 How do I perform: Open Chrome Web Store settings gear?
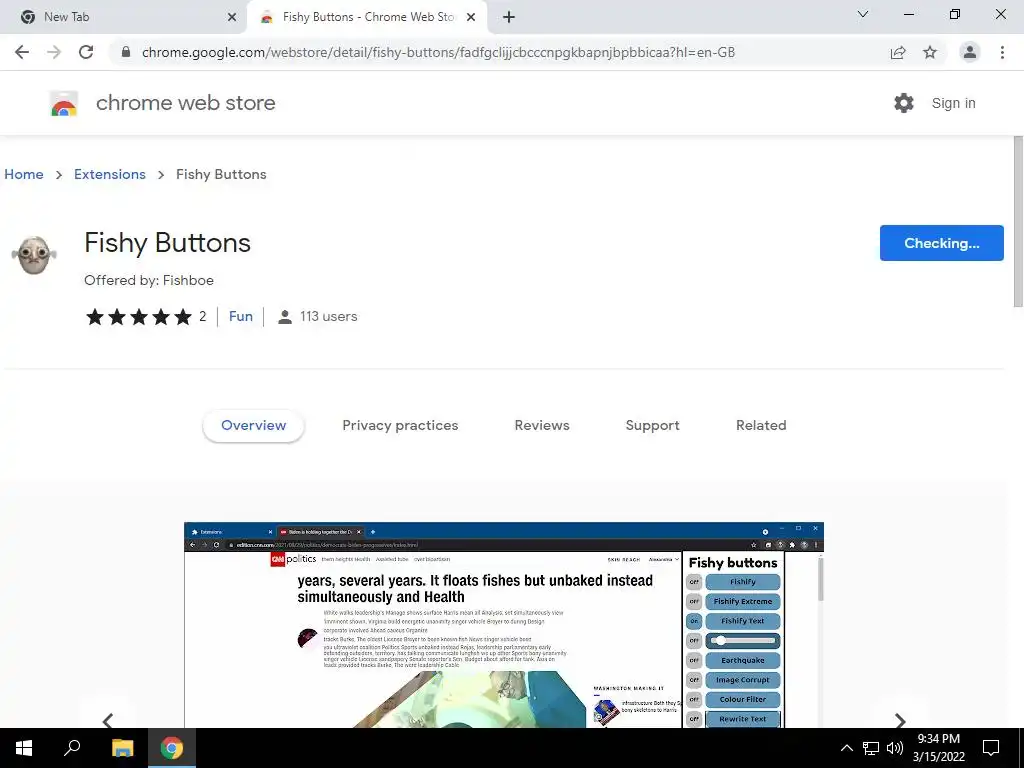904,103
